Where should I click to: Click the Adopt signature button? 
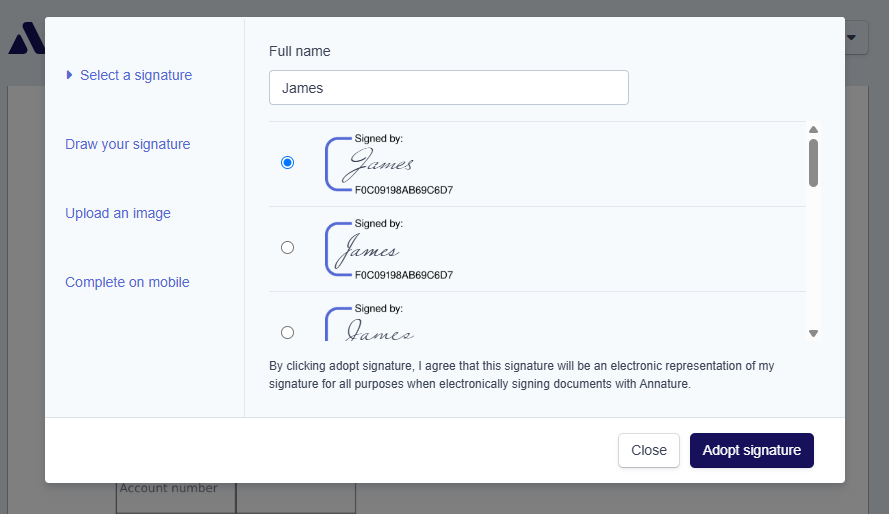[x=751, y=451]
